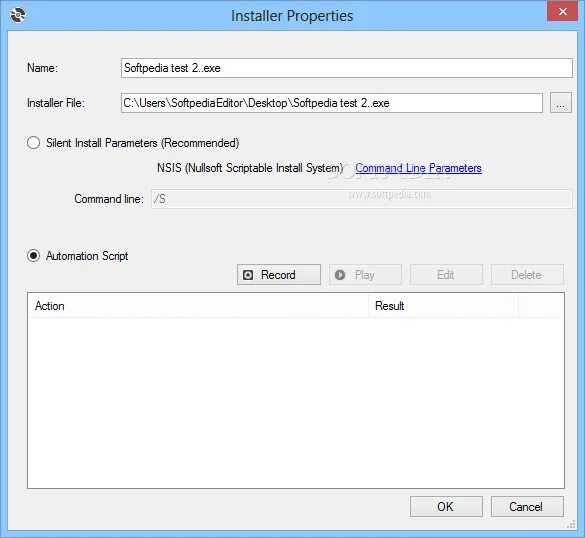Click the Action column header
Viewport: 585px width, 538px height.
pos(198,306)
